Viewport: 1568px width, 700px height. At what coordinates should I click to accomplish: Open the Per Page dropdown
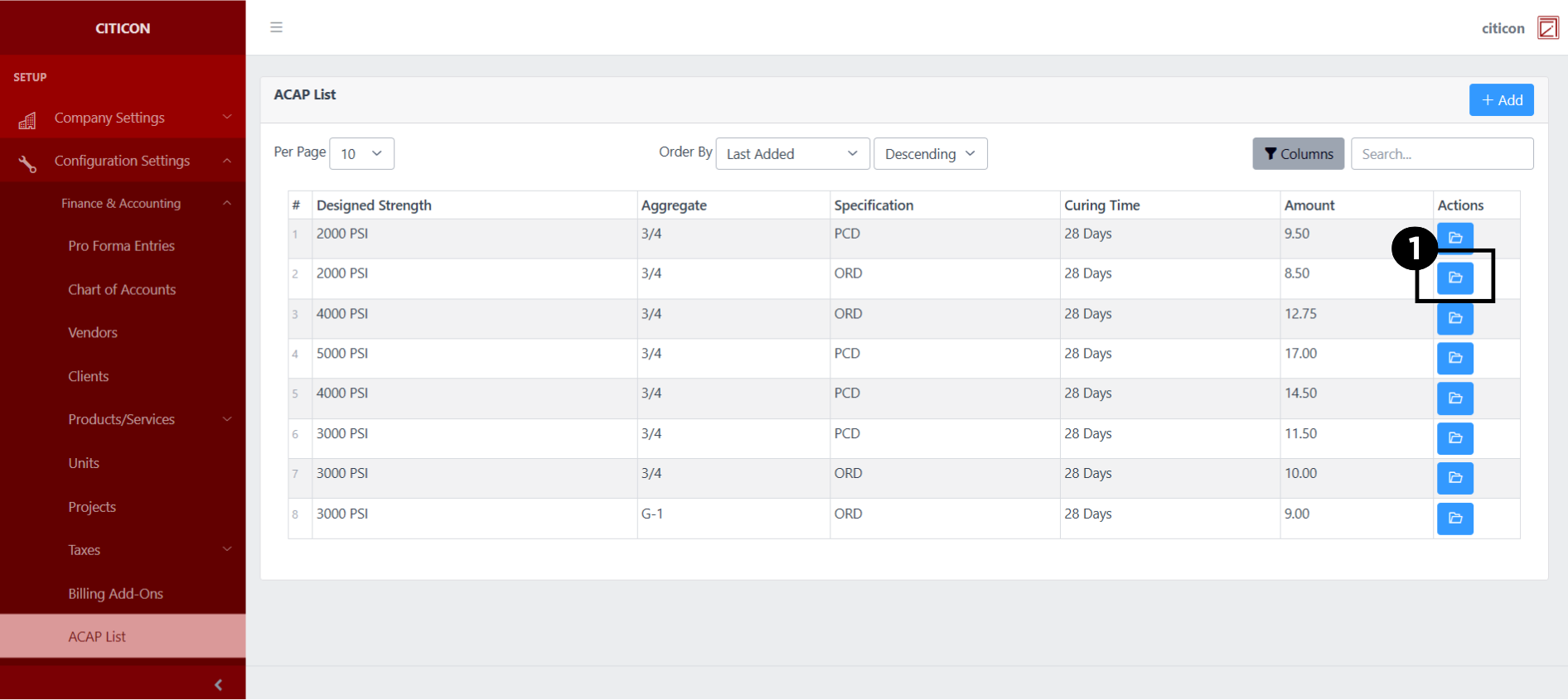361,154
